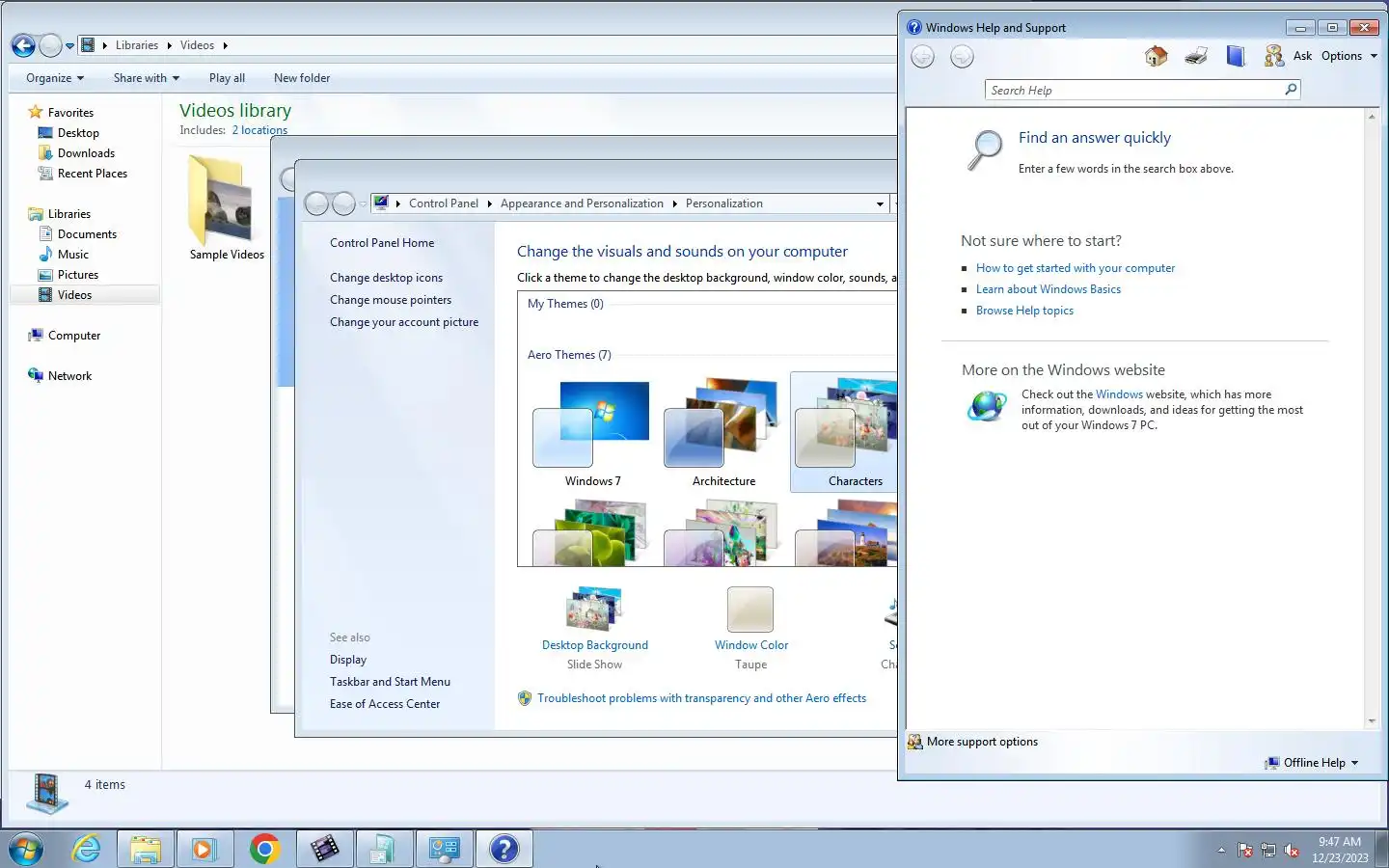Open Google Chrome from taskbar
The image size is (1389, 868).
[x=264, y=849]
